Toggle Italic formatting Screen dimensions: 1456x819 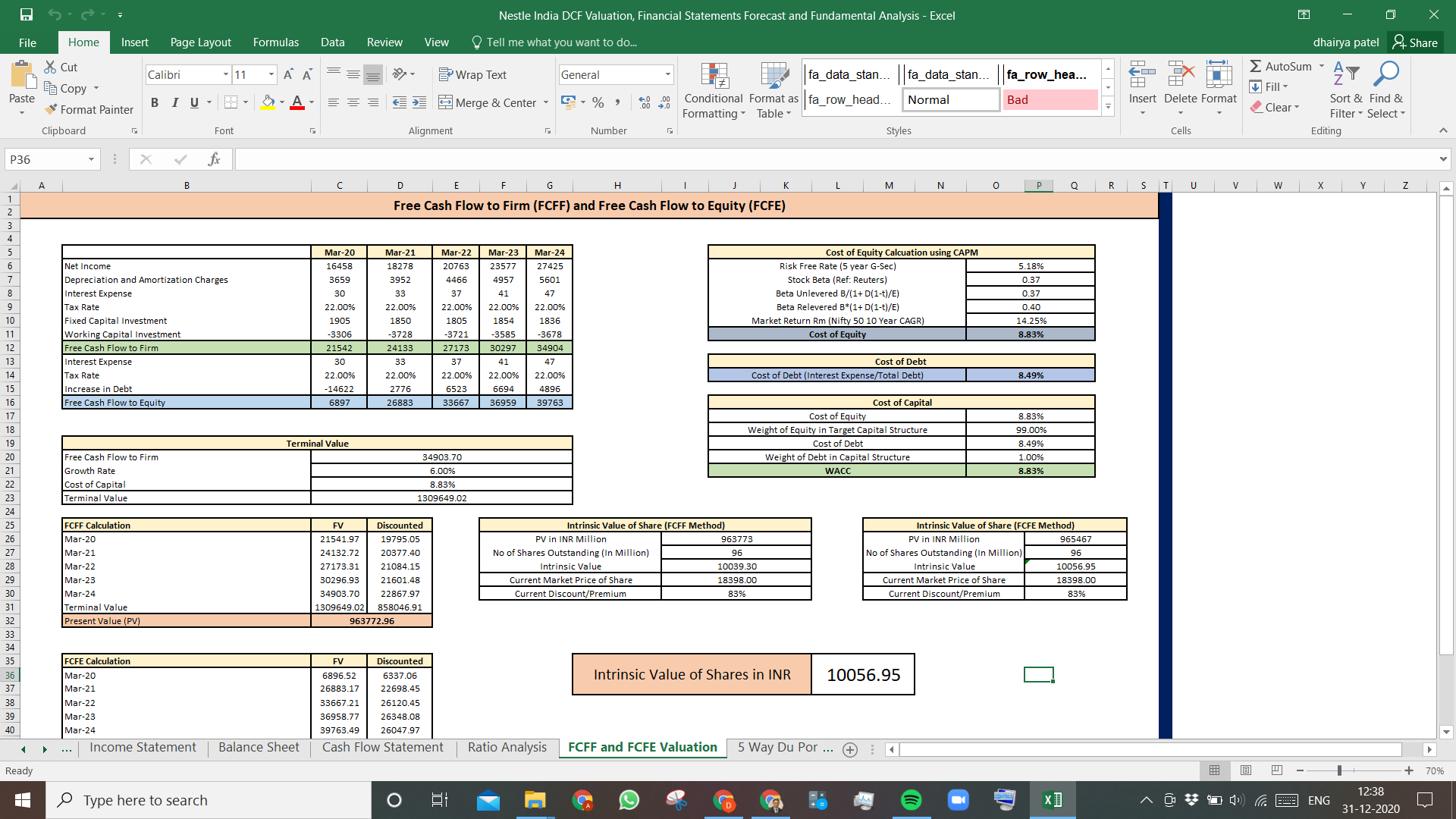click(174, 102)
